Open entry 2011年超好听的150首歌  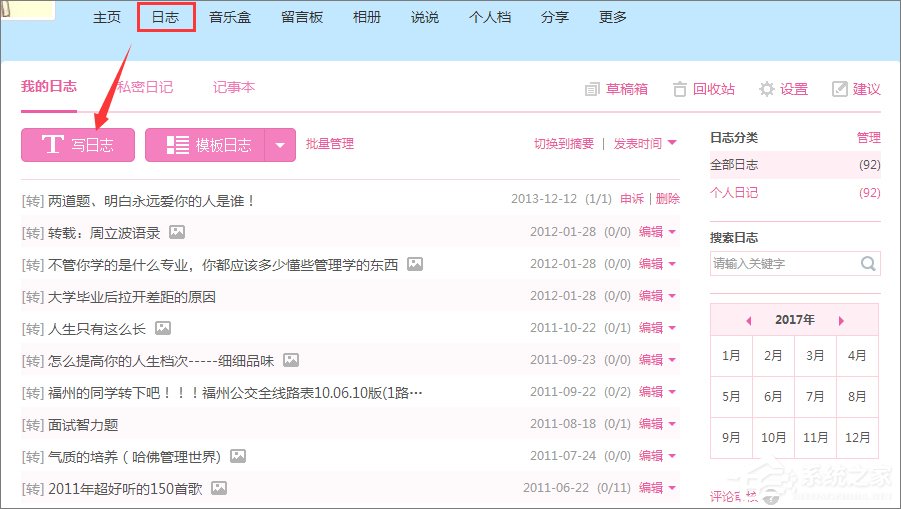[125, 489]
